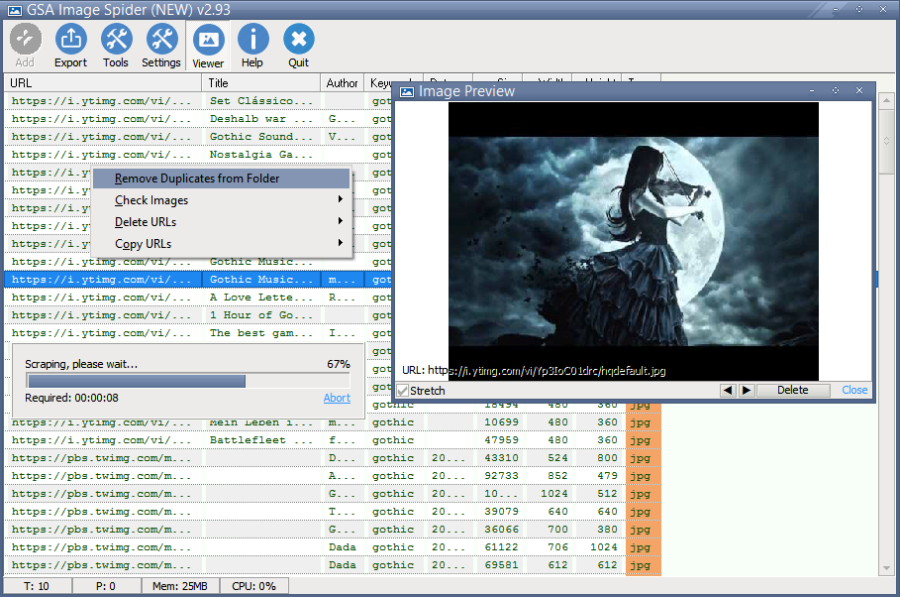Open the Tools menu icon
The image size is (900, 597).
(x=116, y=46)
